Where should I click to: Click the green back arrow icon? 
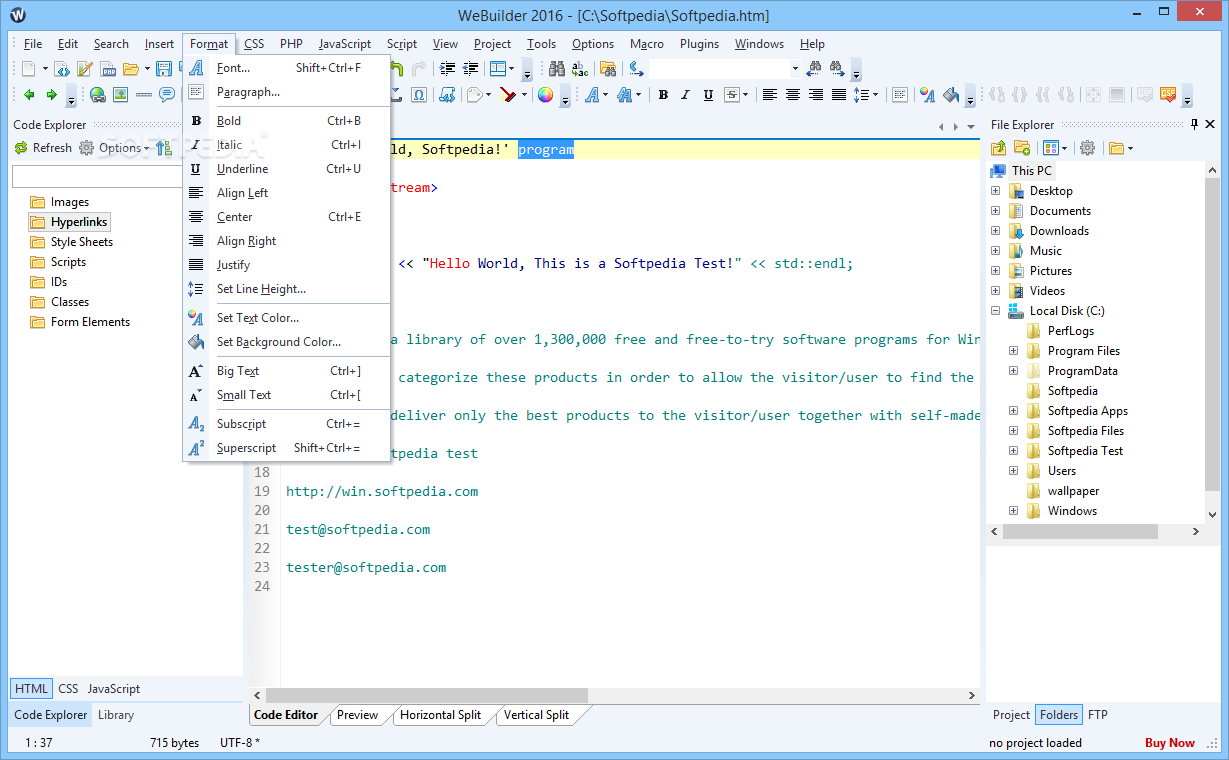coord(29,95)
